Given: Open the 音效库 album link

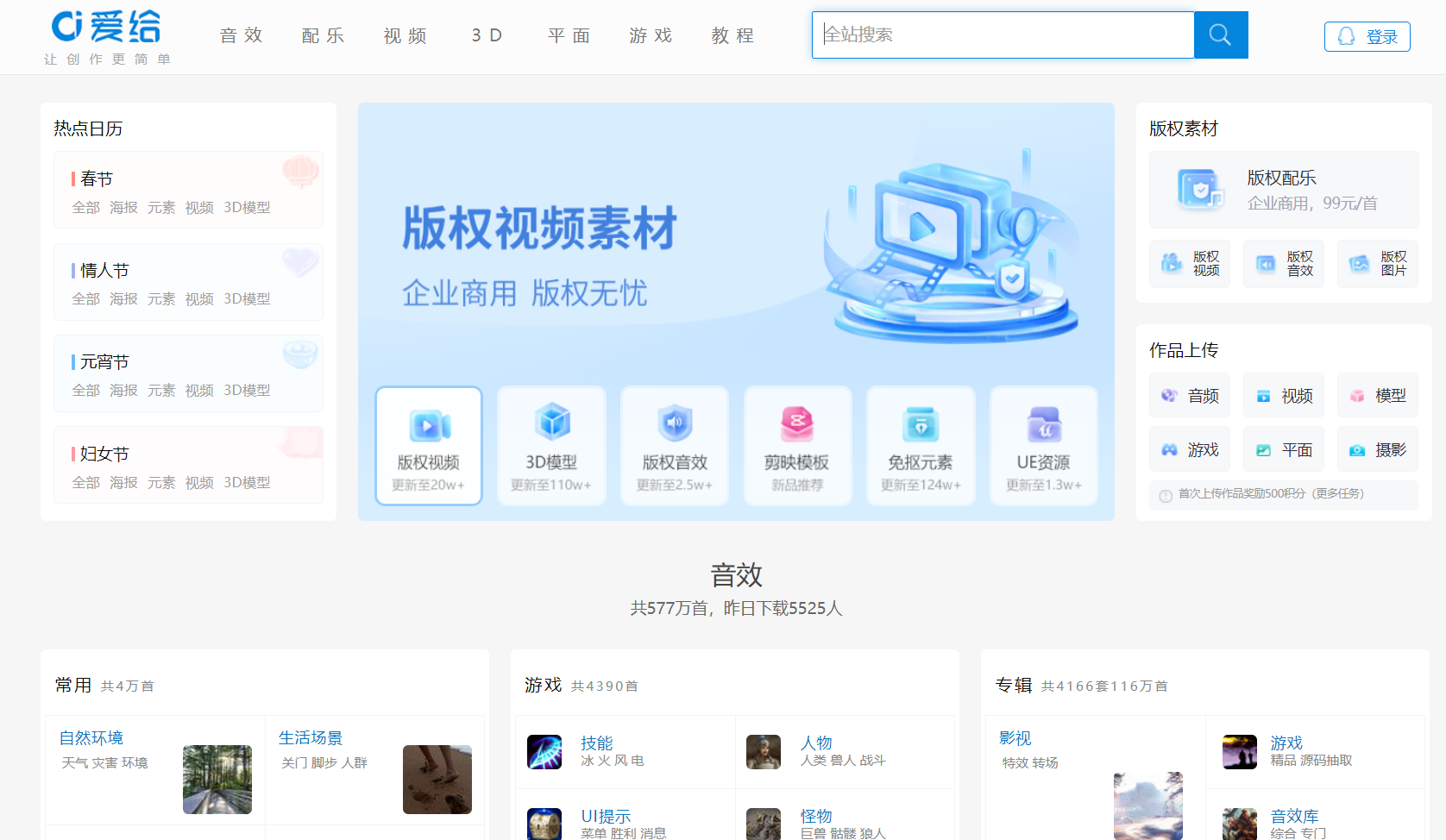Looking at the screenshot, I should tap(1295, 816).
